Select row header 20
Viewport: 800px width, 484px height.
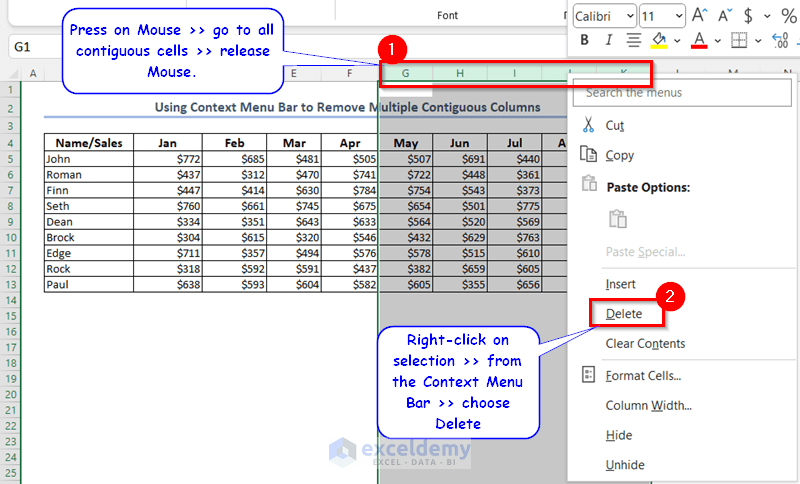coord(10,395)
